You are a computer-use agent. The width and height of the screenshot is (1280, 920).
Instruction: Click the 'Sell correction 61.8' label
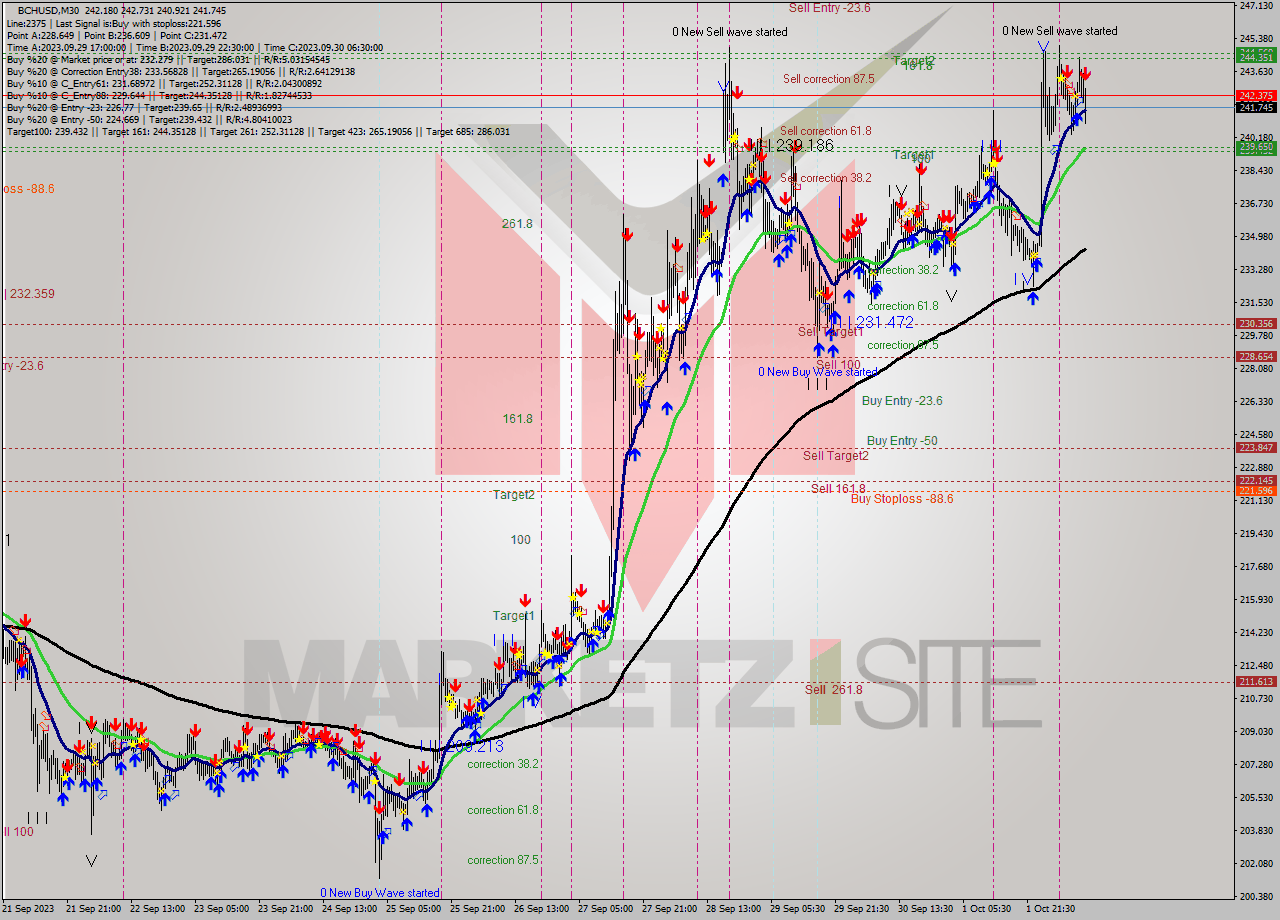pyautogui.click(x=825, y=131)
